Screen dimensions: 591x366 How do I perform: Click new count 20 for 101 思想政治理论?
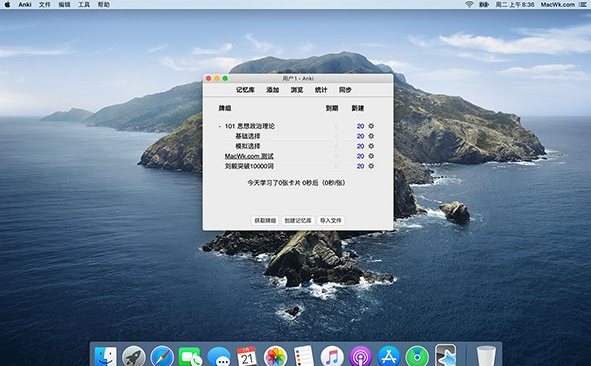pos(361,126)
